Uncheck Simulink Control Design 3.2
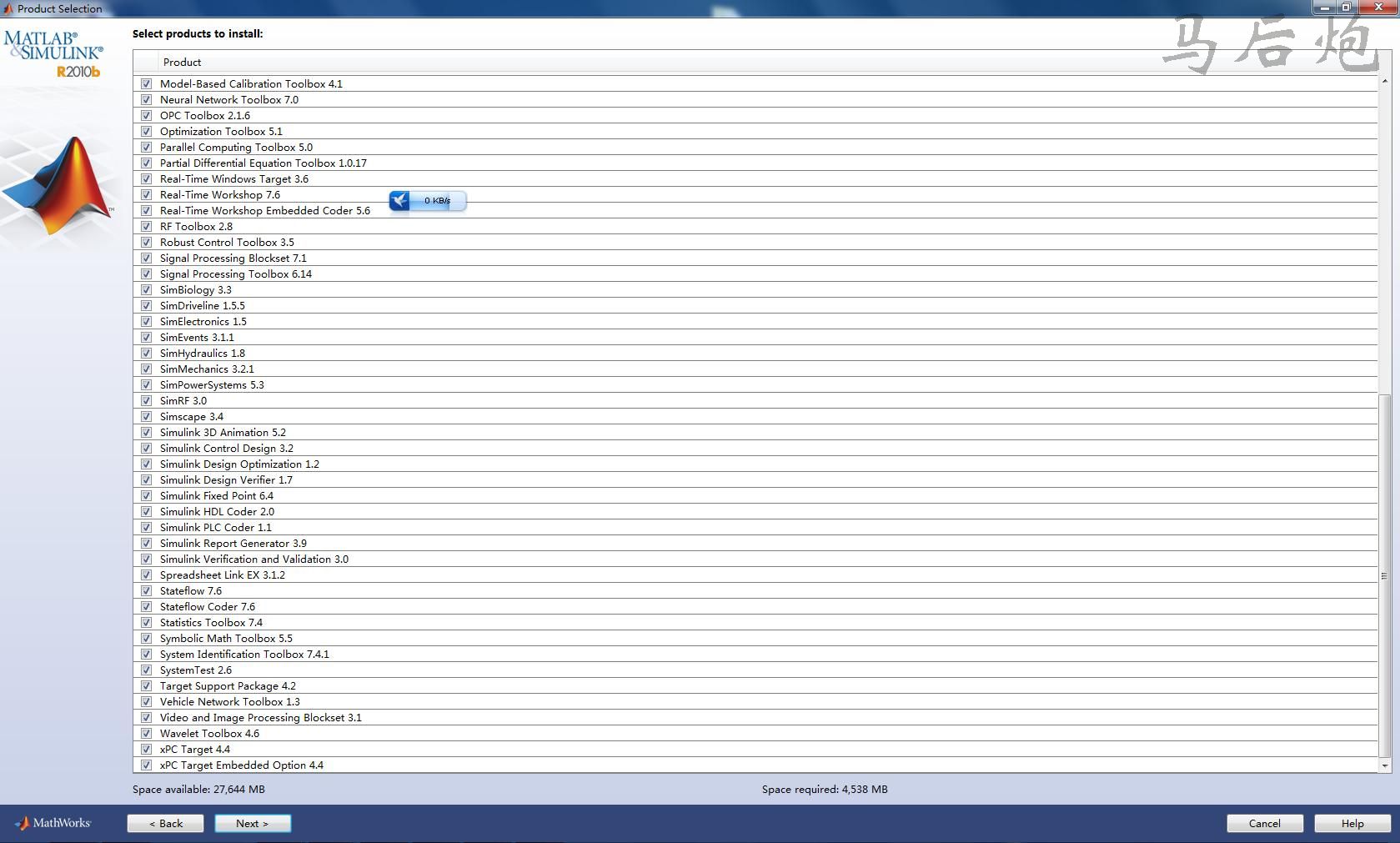The width and height of the screenshot is (1400, 843). pos(146,448)
